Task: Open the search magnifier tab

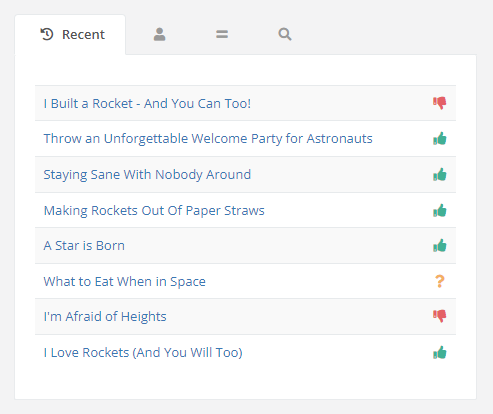Action: pos(285,34)
